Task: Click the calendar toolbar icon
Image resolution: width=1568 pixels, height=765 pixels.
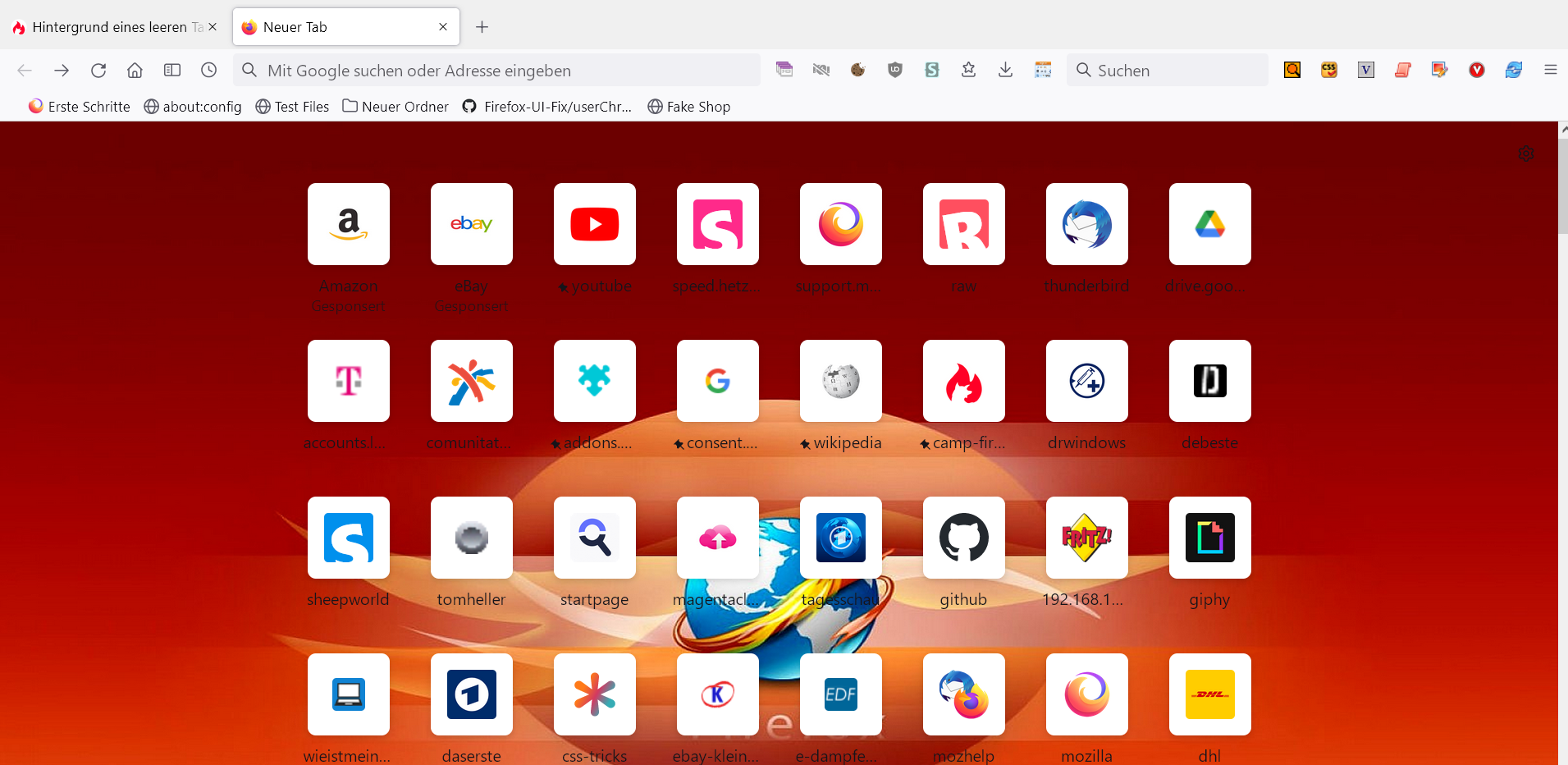Action: (1043, 71)
